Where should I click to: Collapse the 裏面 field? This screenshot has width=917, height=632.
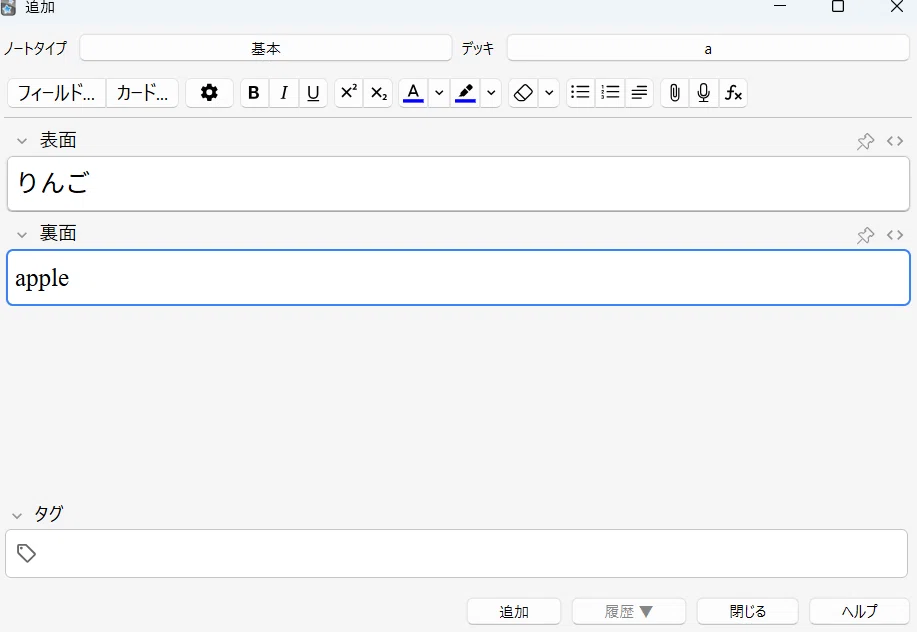tap(22, 235)
